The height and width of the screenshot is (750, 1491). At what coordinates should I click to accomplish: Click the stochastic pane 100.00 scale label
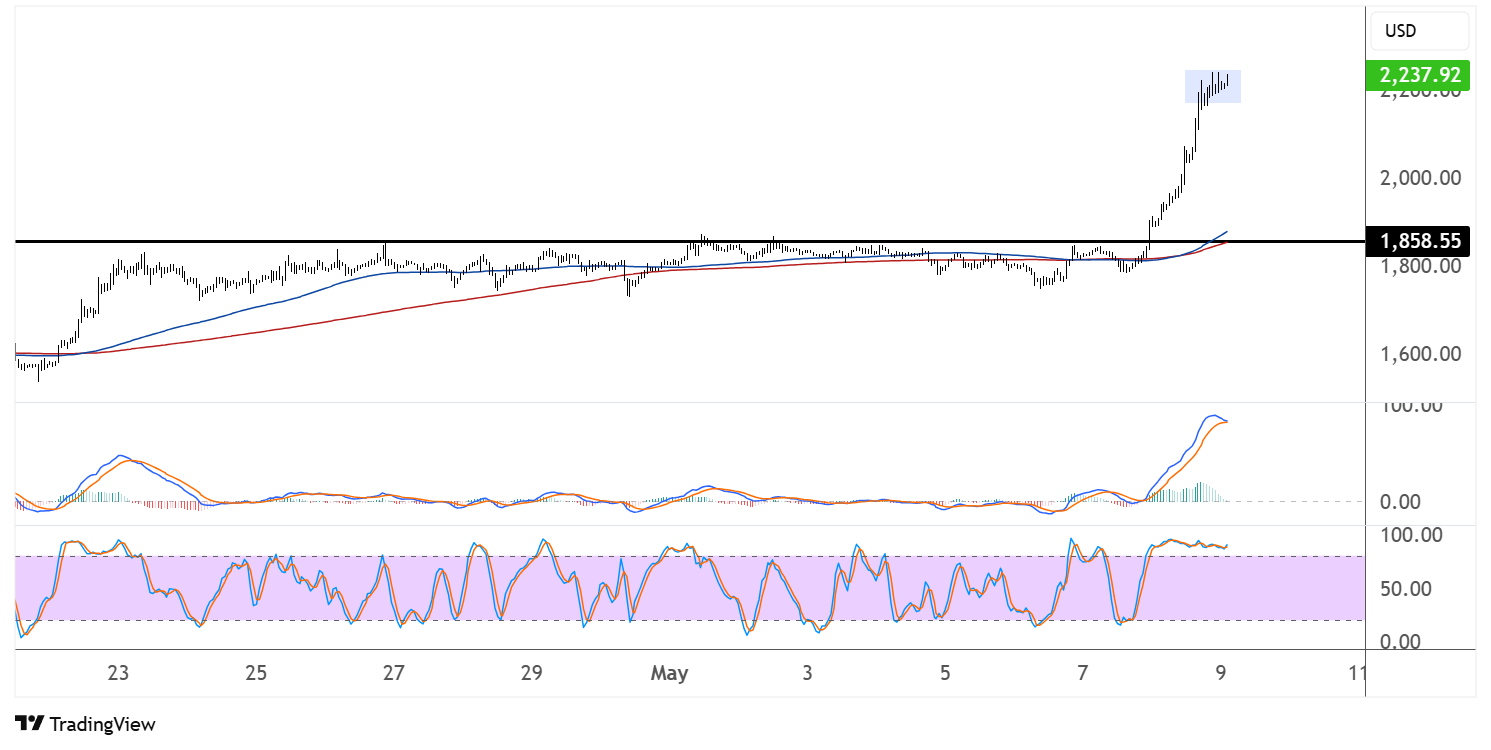[1411, 535]
